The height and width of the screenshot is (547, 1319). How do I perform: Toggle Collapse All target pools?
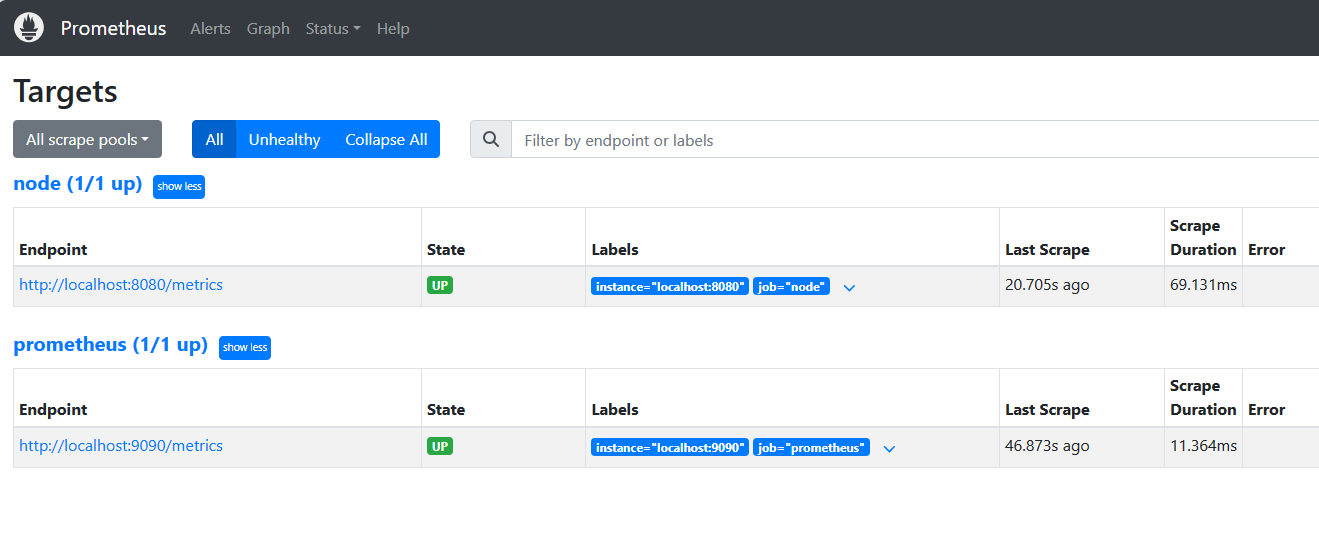pyautogui.click(x=386, y=140)
